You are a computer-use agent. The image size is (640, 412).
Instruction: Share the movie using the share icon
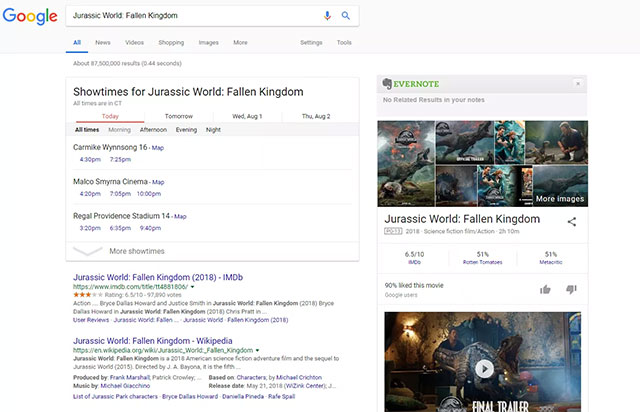pyautogui.click(x=572, y=221)
